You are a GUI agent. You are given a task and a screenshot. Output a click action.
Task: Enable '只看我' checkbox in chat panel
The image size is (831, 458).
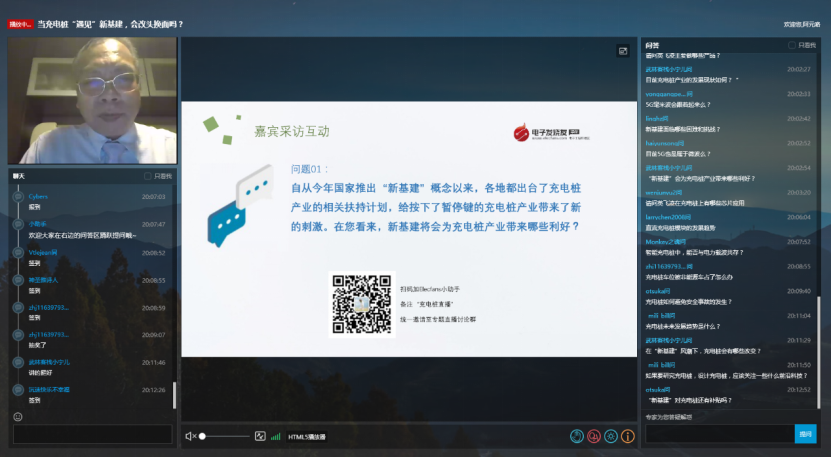point(148,175)
